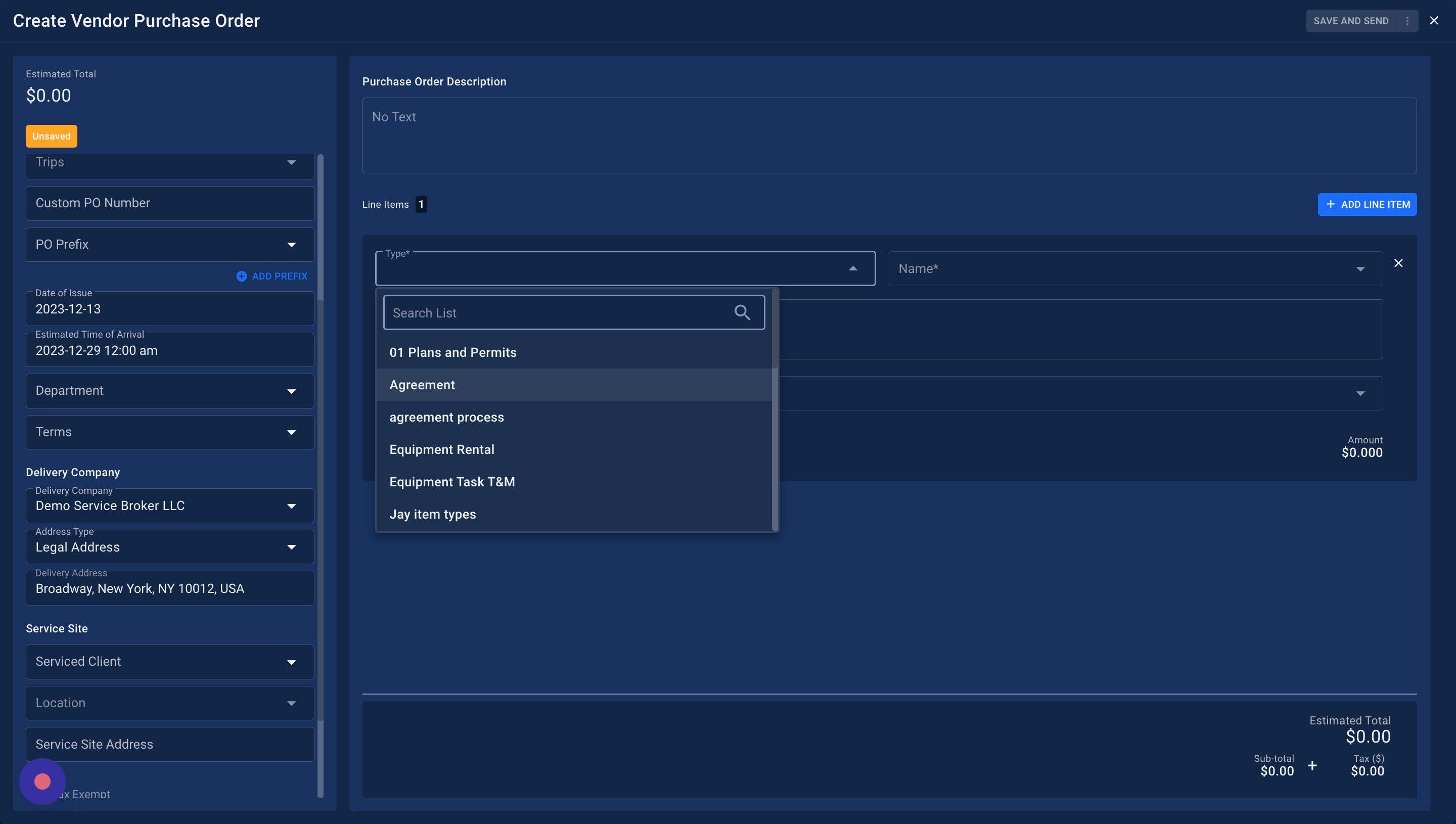The height and width of the screenshot is (824, 1456).
Task: Click the red record bubble icon
Action: tap(42, 782)
